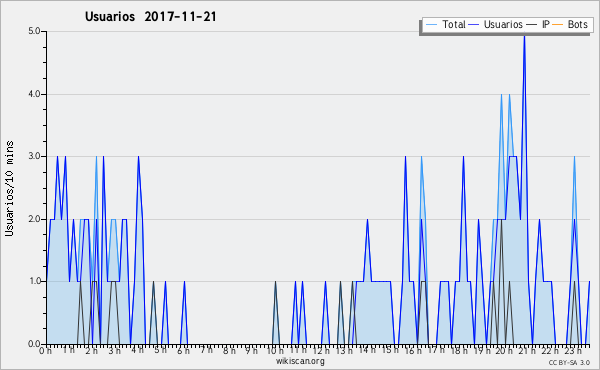600x370 pixels.
Task: Click the chart title Usuarios 2017-11-21
Action: [x=151, y=17]
